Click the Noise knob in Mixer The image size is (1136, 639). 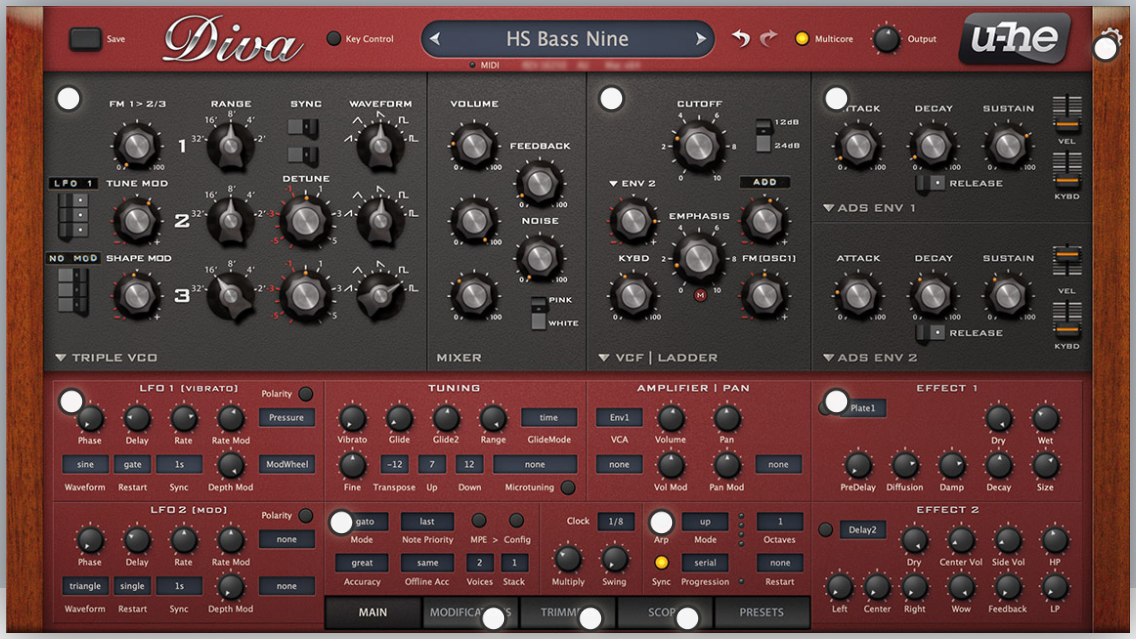coord(539,257)
